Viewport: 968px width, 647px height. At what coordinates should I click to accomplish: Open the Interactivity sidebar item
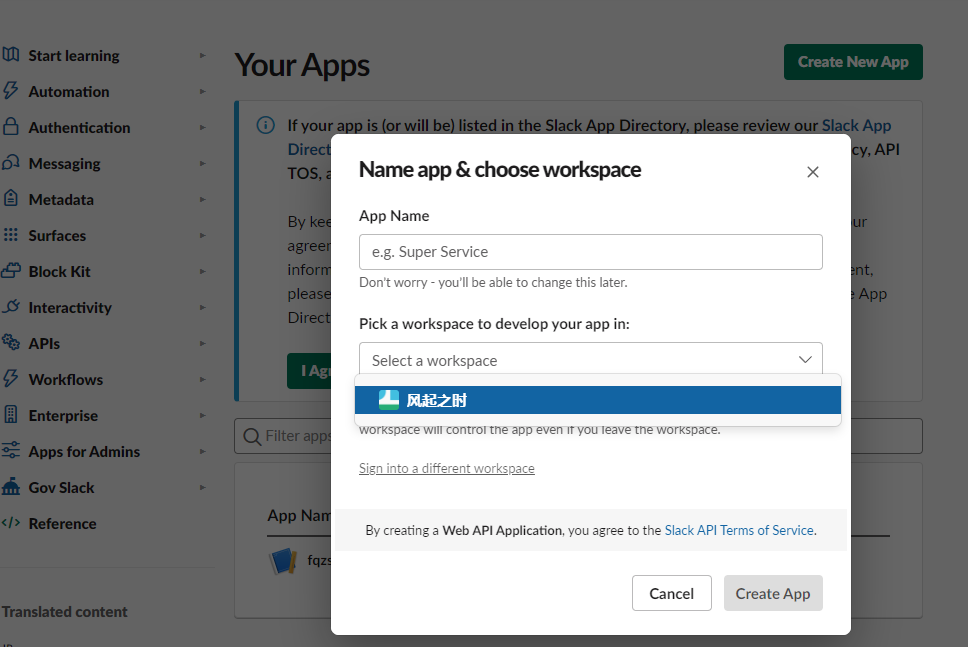(x=70, y=307)
